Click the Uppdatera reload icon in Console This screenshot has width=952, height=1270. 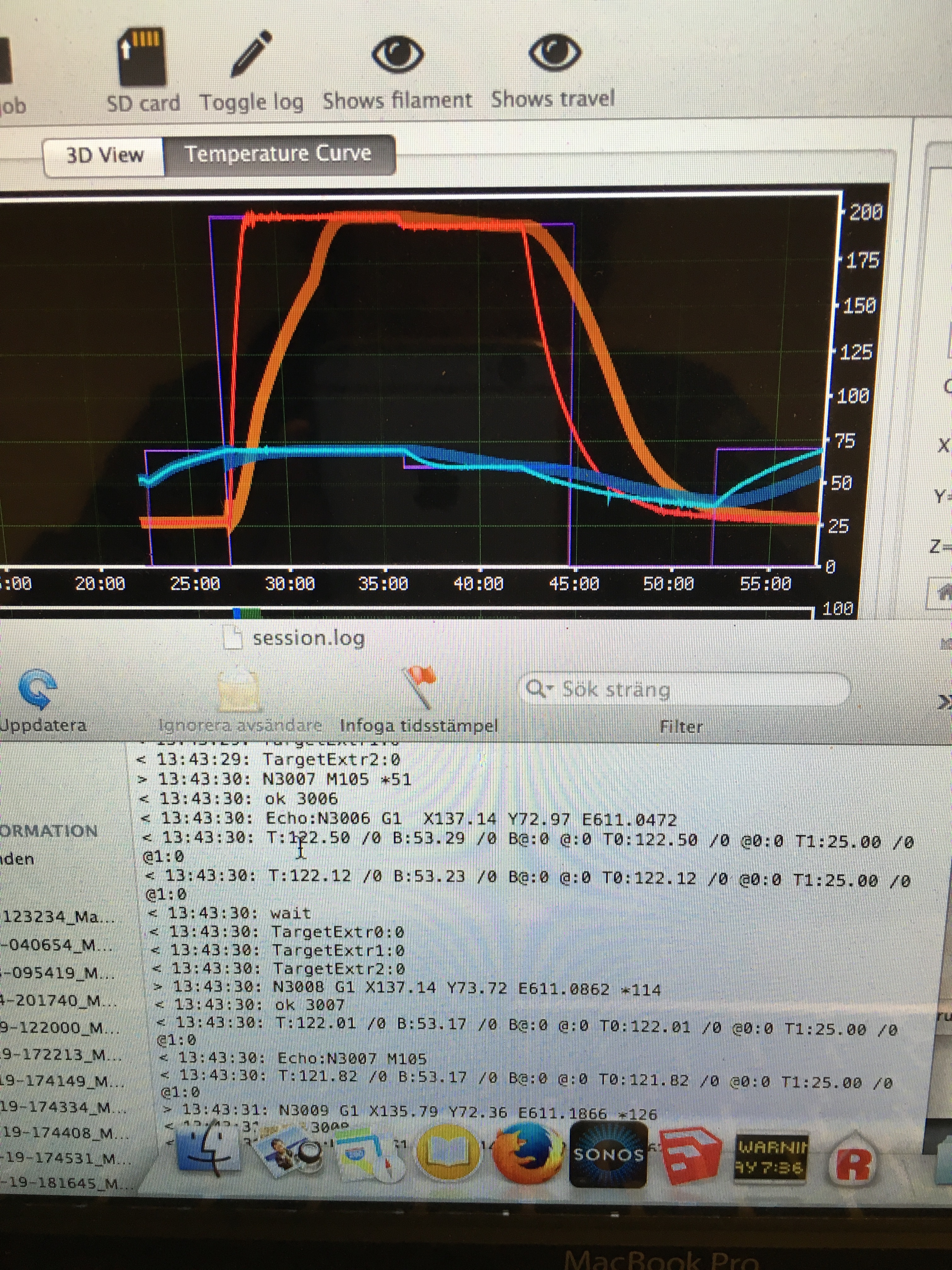38,689
